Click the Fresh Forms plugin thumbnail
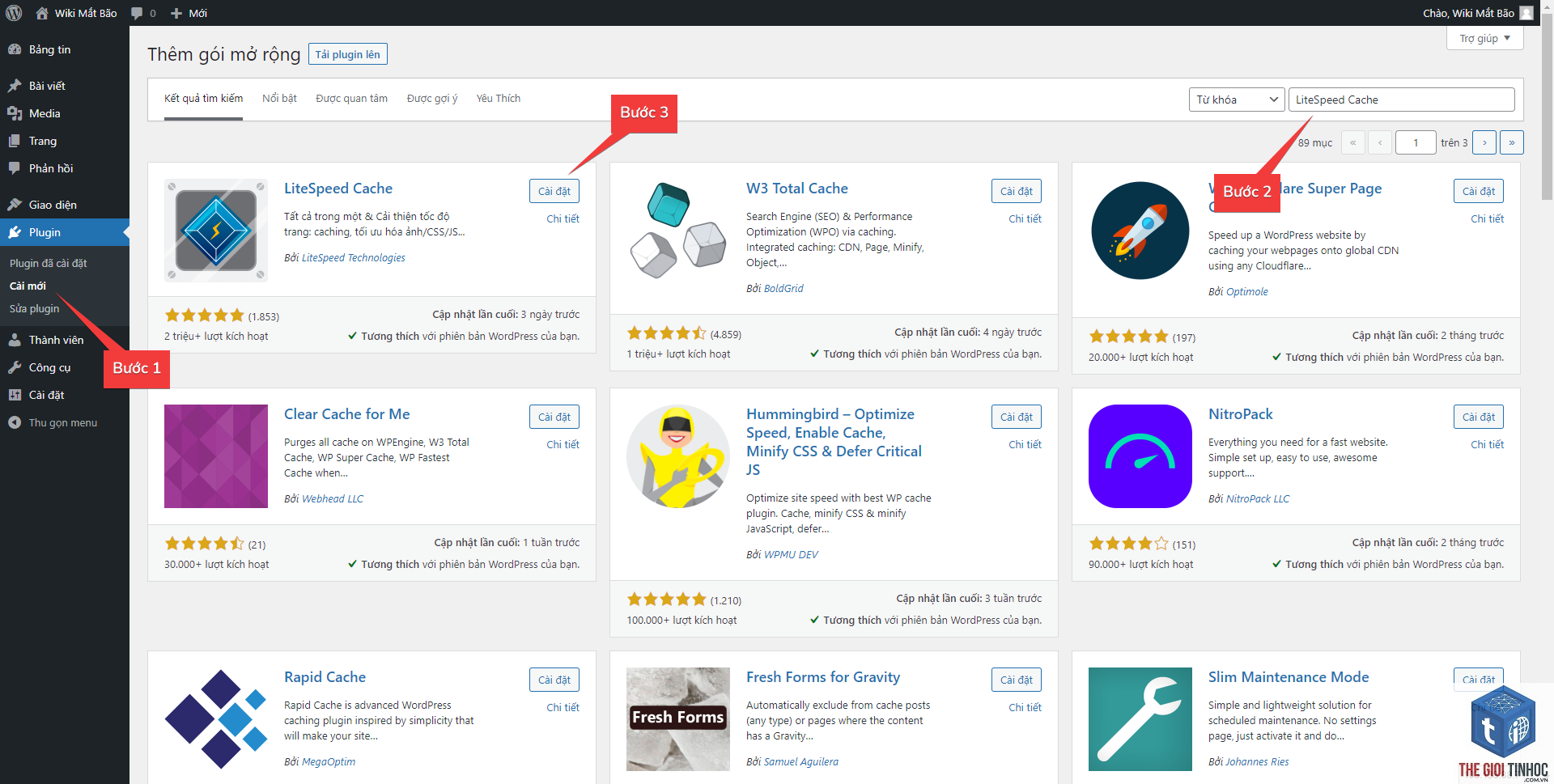 678,719
